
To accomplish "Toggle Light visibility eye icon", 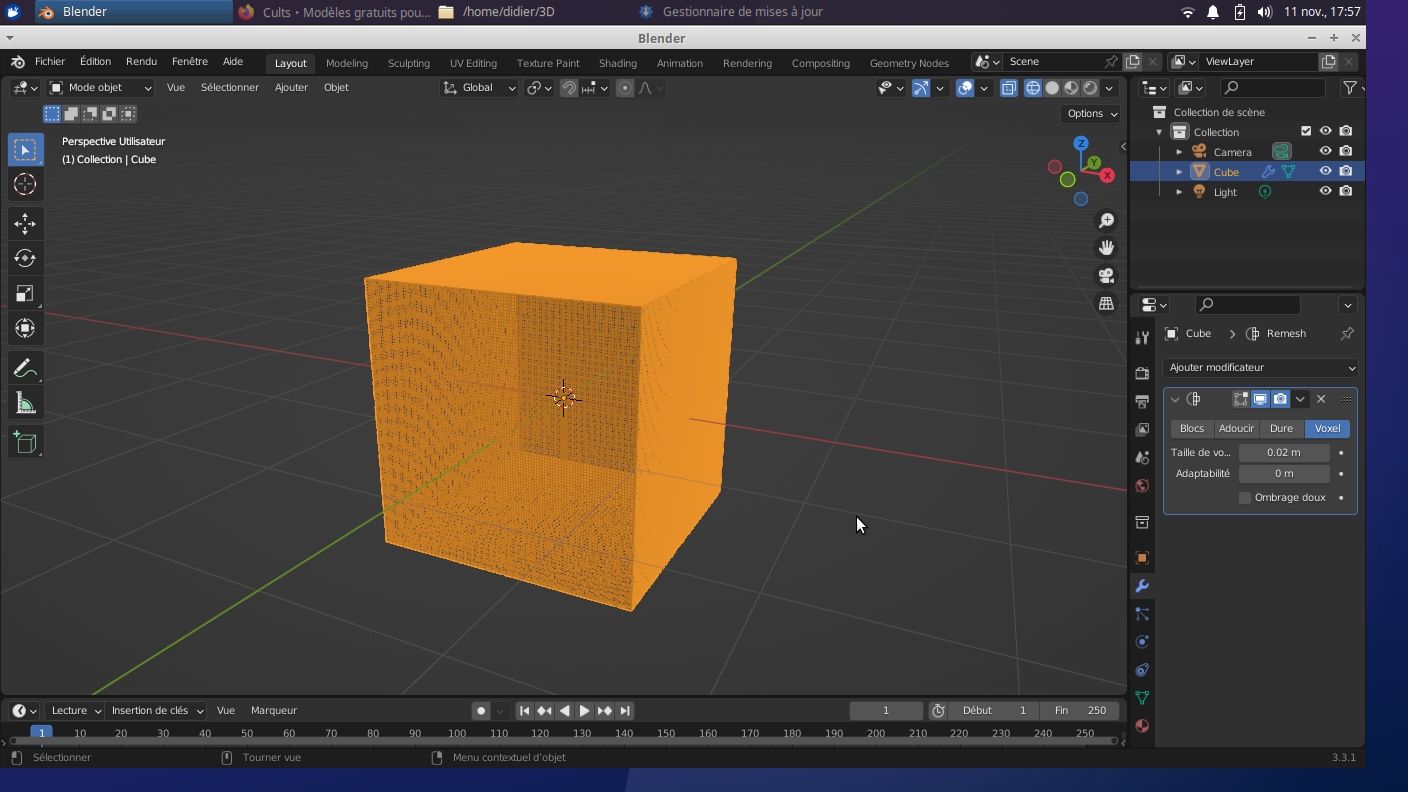I will point(1325,192).
